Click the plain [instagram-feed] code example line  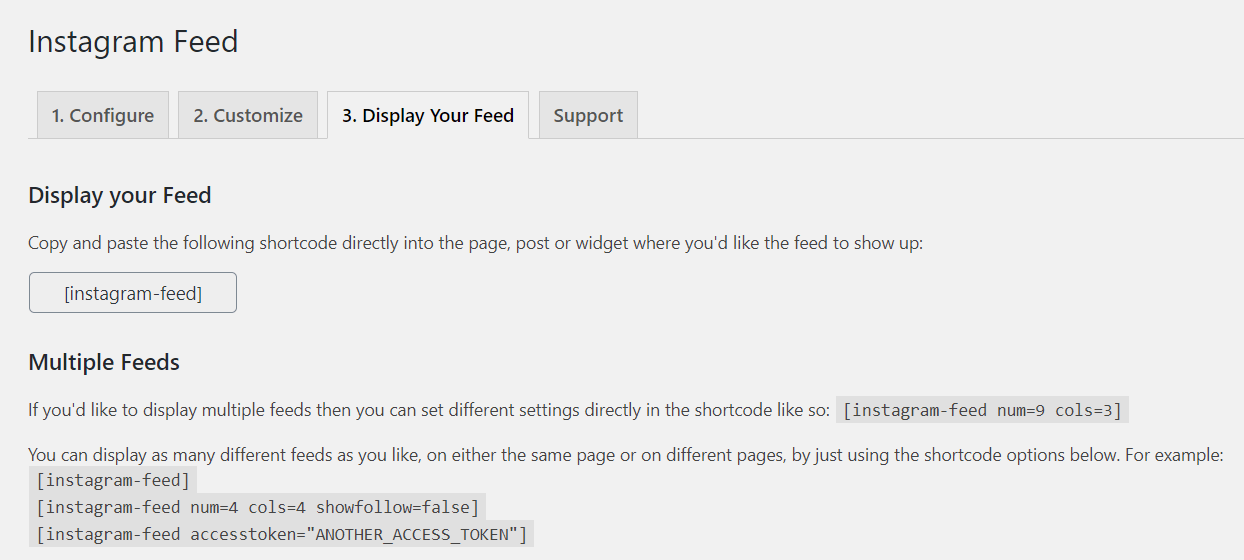113,481
